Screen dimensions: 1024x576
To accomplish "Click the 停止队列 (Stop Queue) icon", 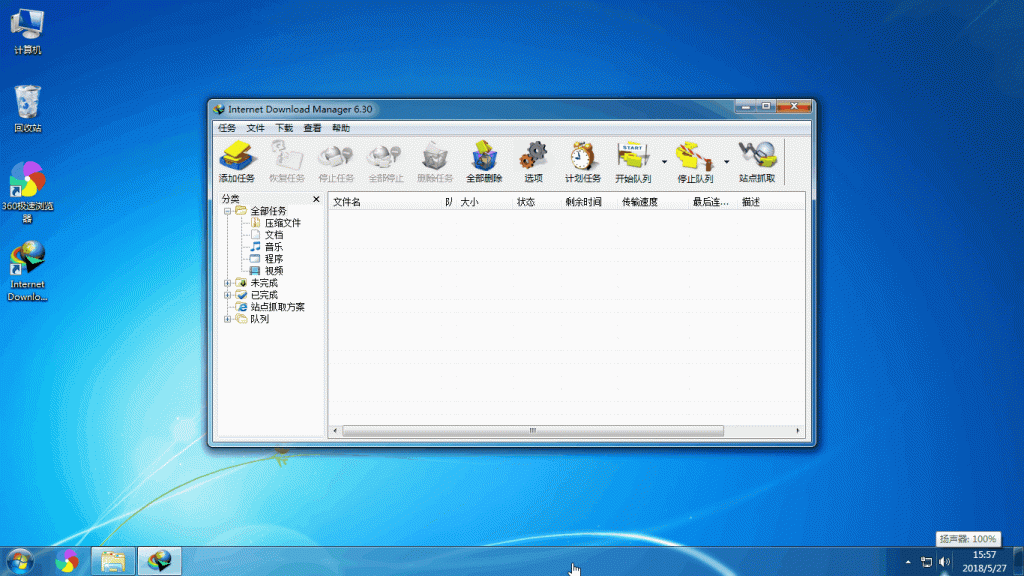I will point(695,161).
